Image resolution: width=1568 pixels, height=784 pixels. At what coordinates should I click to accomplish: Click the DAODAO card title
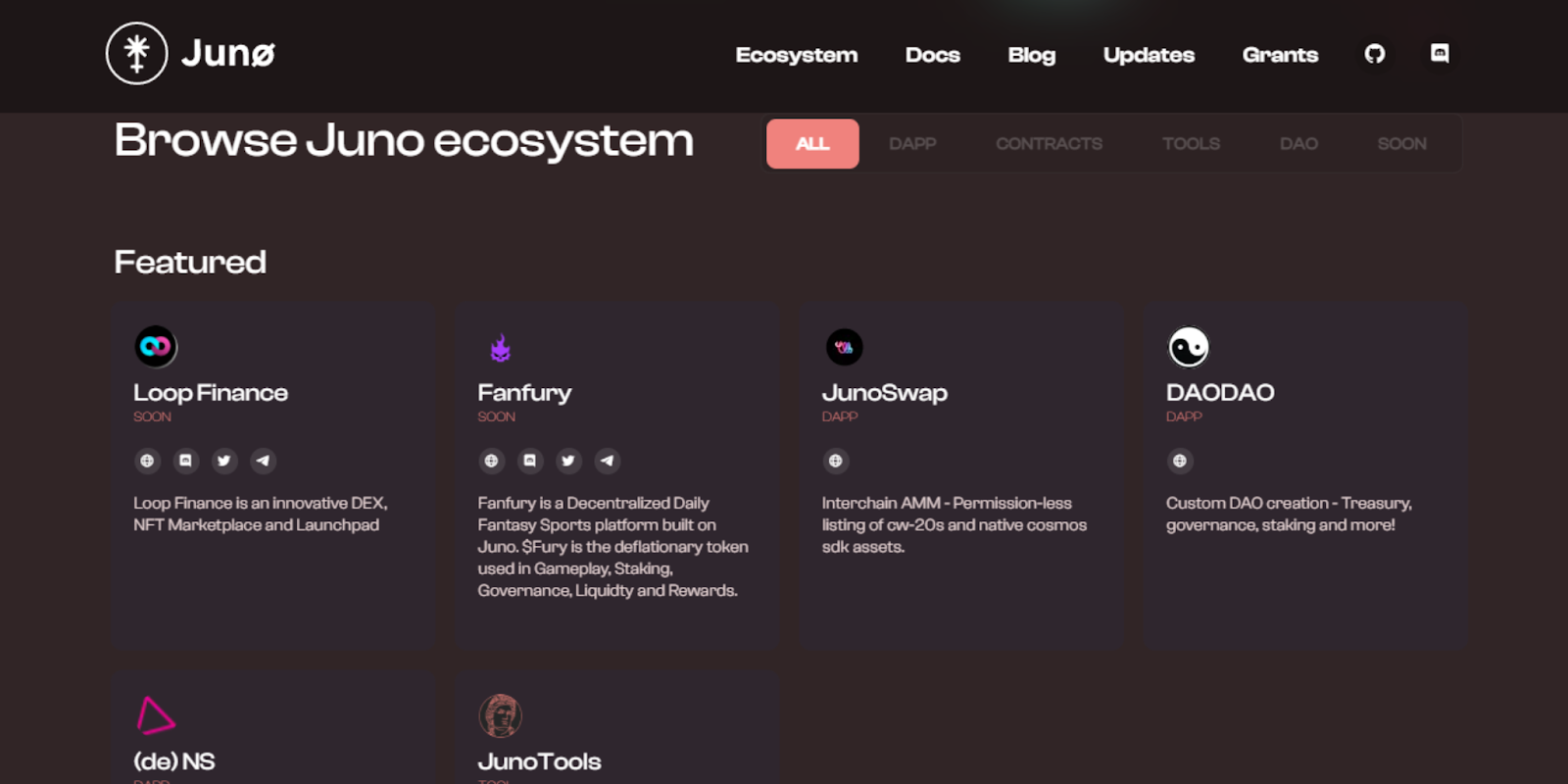[1220, 393]
